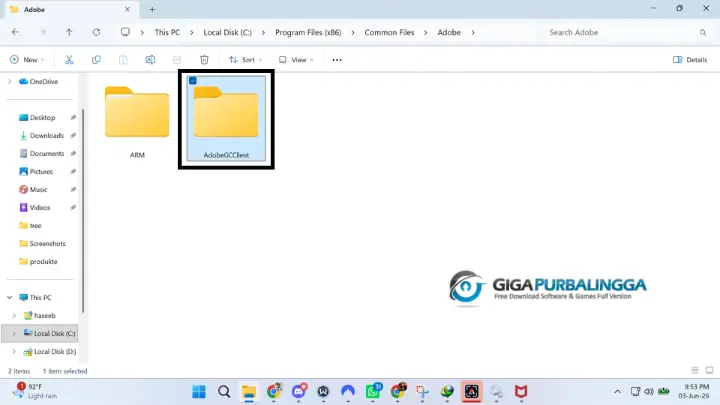Select the AdobeGCClient folder icon
Image resolution: width=720 pixels, height=405 pixels.
pyautogui.click(x=226, y=112)
